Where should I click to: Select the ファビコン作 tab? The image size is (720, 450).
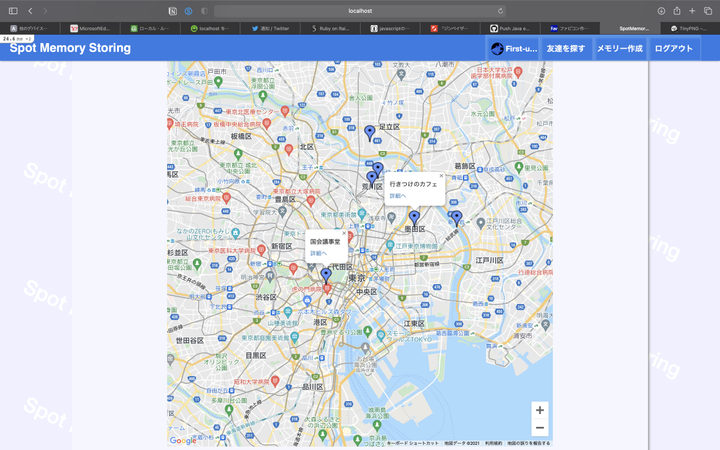(x=570, y=28)
